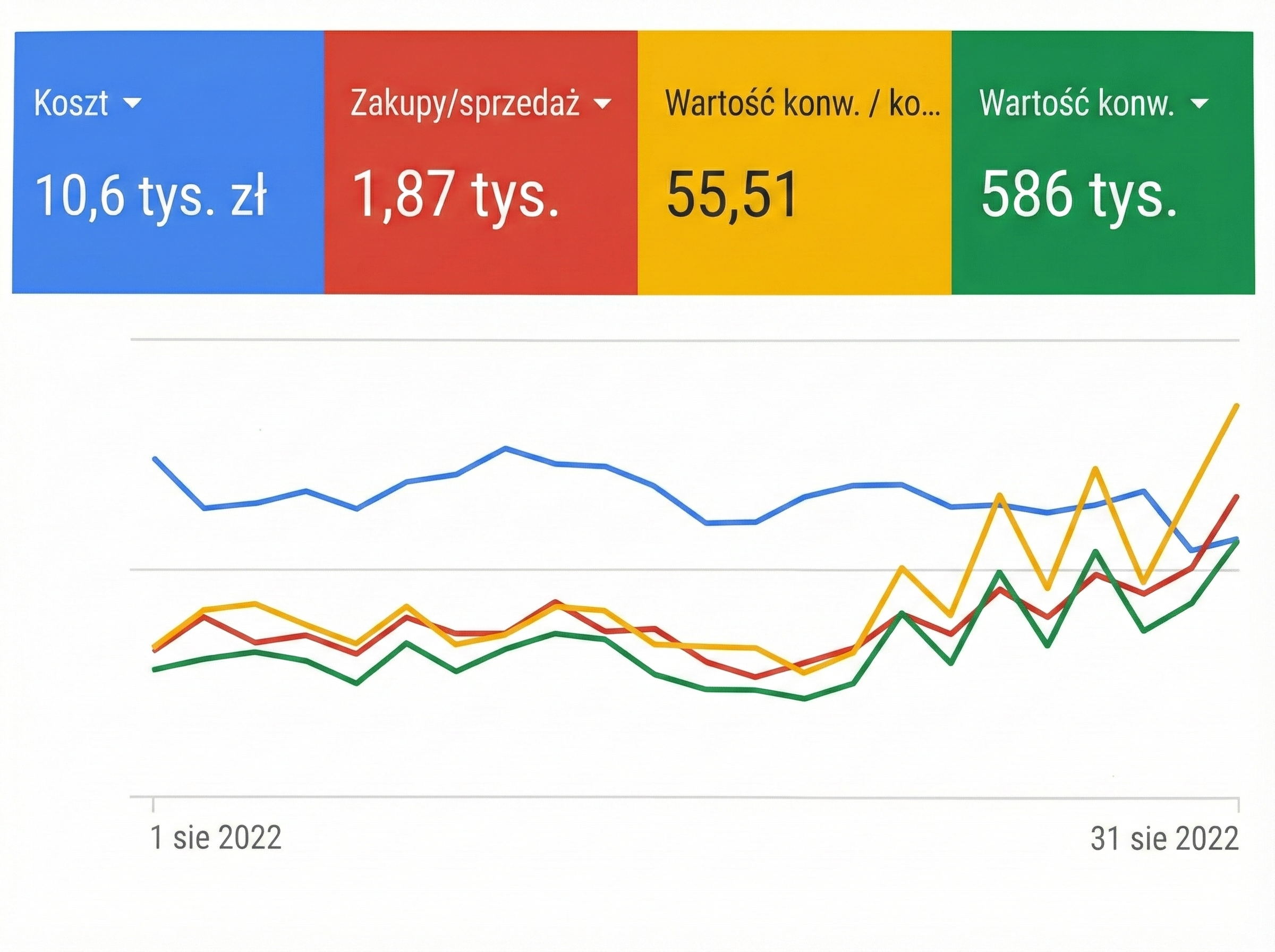Screen dimensions: 1275x952
Task: Click the yellow line's final peak point
Action: [x=1237, y=406]
